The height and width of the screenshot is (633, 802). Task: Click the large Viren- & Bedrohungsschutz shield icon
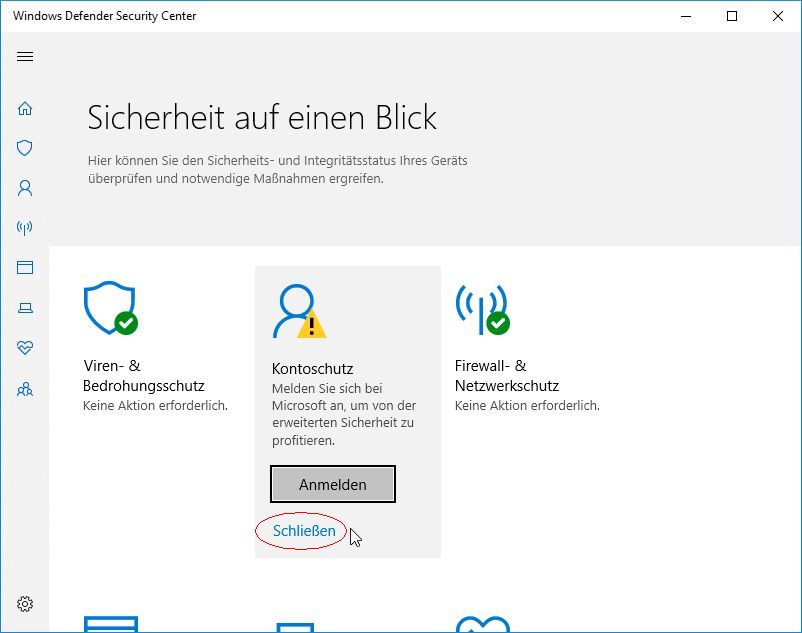110,308
